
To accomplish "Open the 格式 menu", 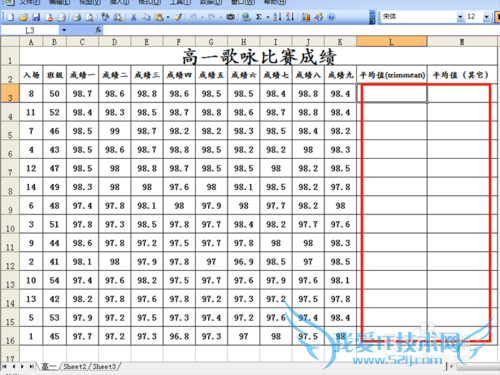I will [149, 2].
